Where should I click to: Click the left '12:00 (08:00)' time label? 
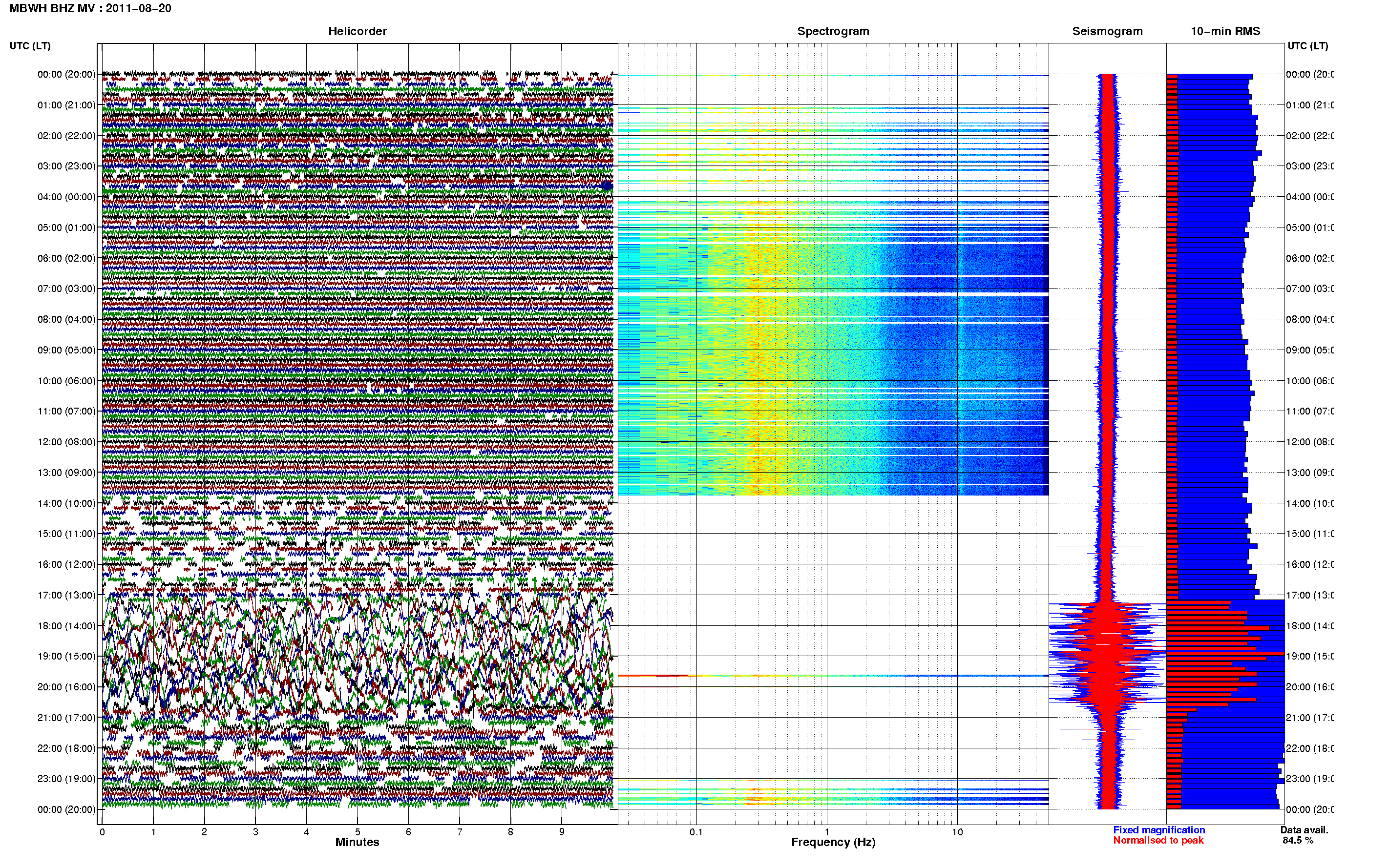tap(66, 441)
